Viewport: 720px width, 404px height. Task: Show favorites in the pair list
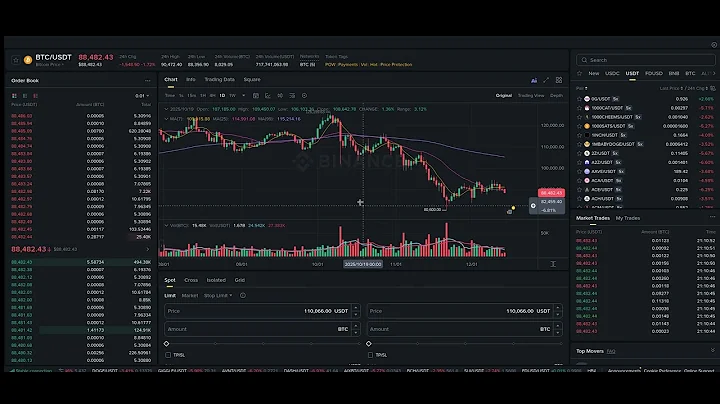[579, 73]
